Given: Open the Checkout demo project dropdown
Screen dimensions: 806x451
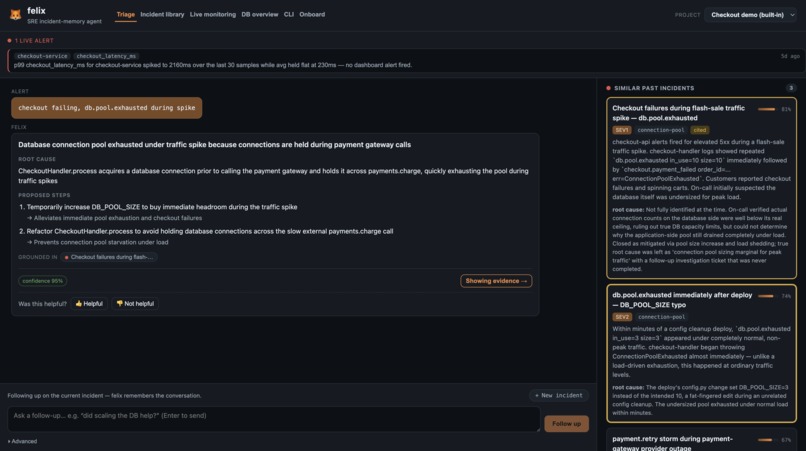Looking at the screenshot, I should tap(752, 15).
